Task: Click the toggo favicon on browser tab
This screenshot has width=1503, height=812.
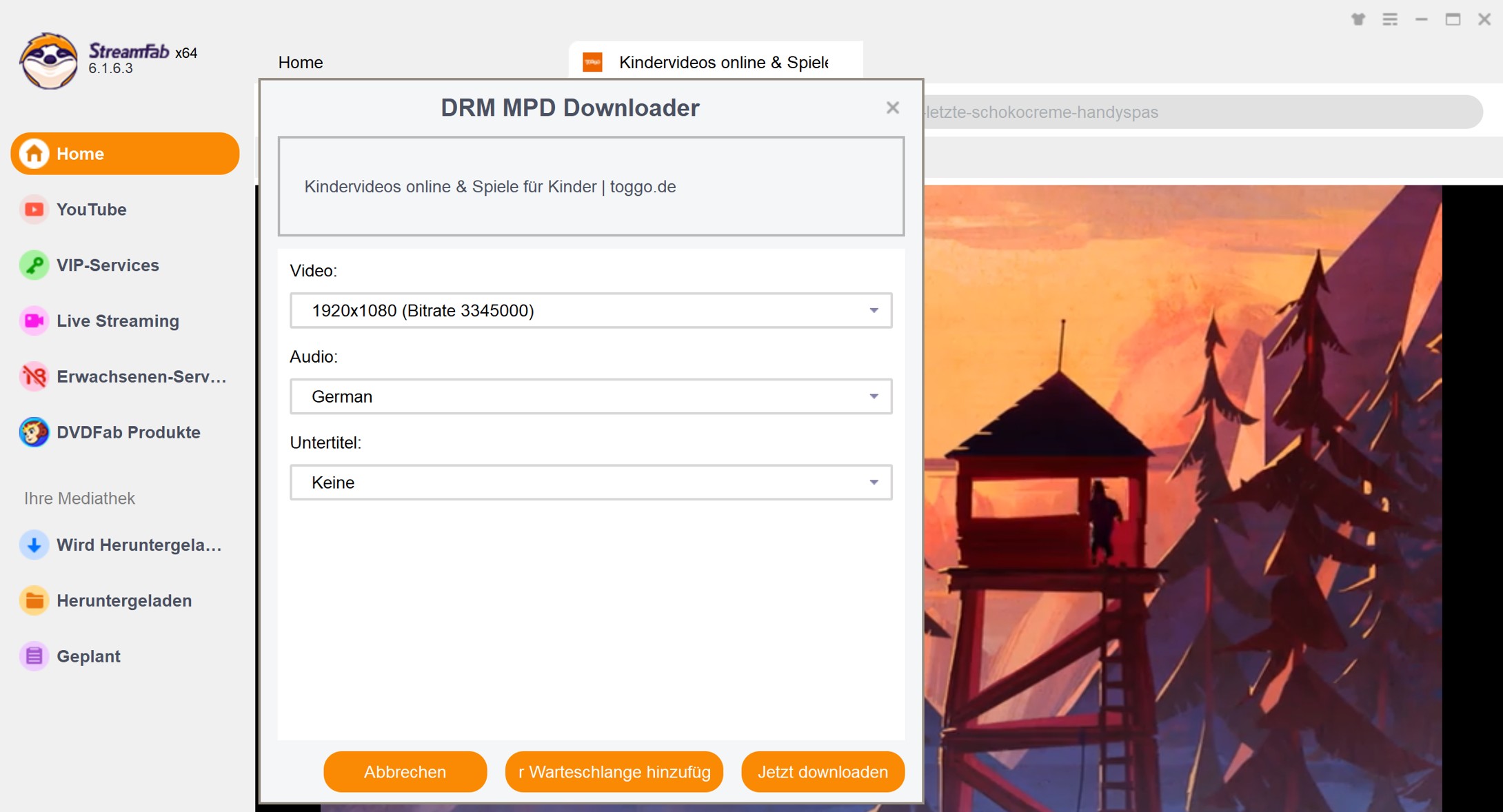Action: pyautogui.click(x=592, y=62)
